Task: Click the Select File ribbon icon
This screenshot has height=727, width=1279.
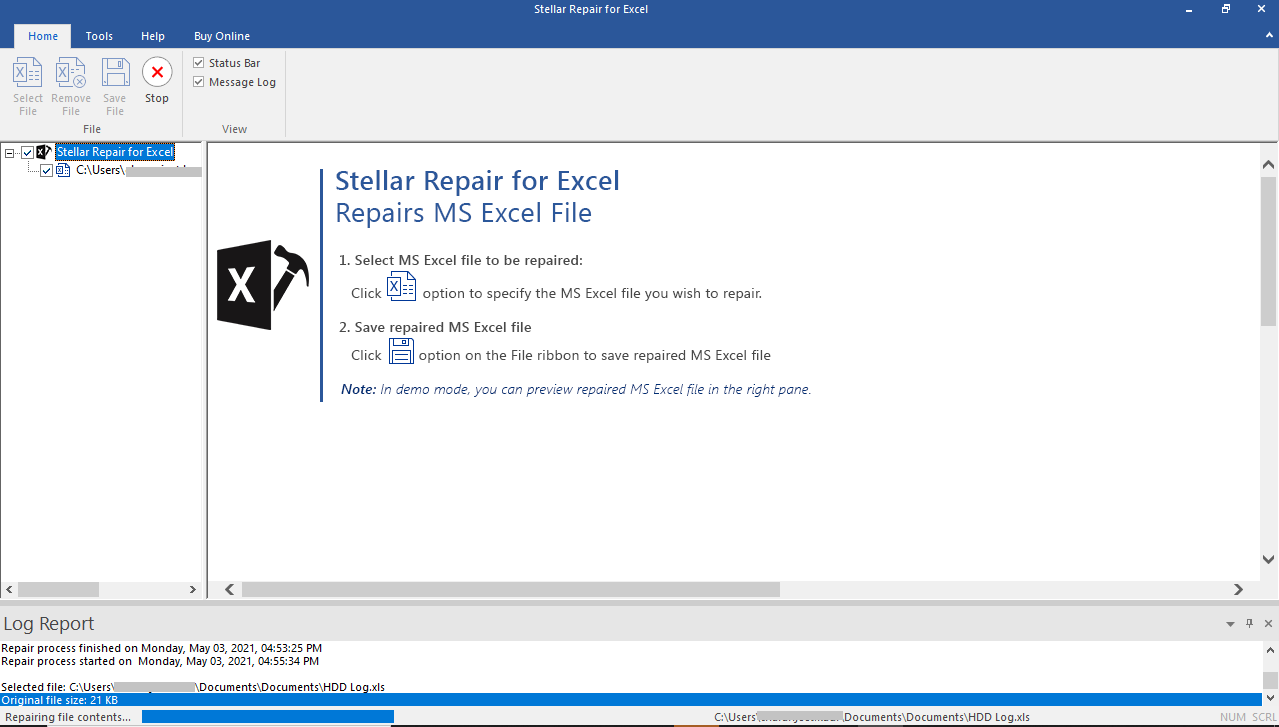Action: (x=28, y=73)
